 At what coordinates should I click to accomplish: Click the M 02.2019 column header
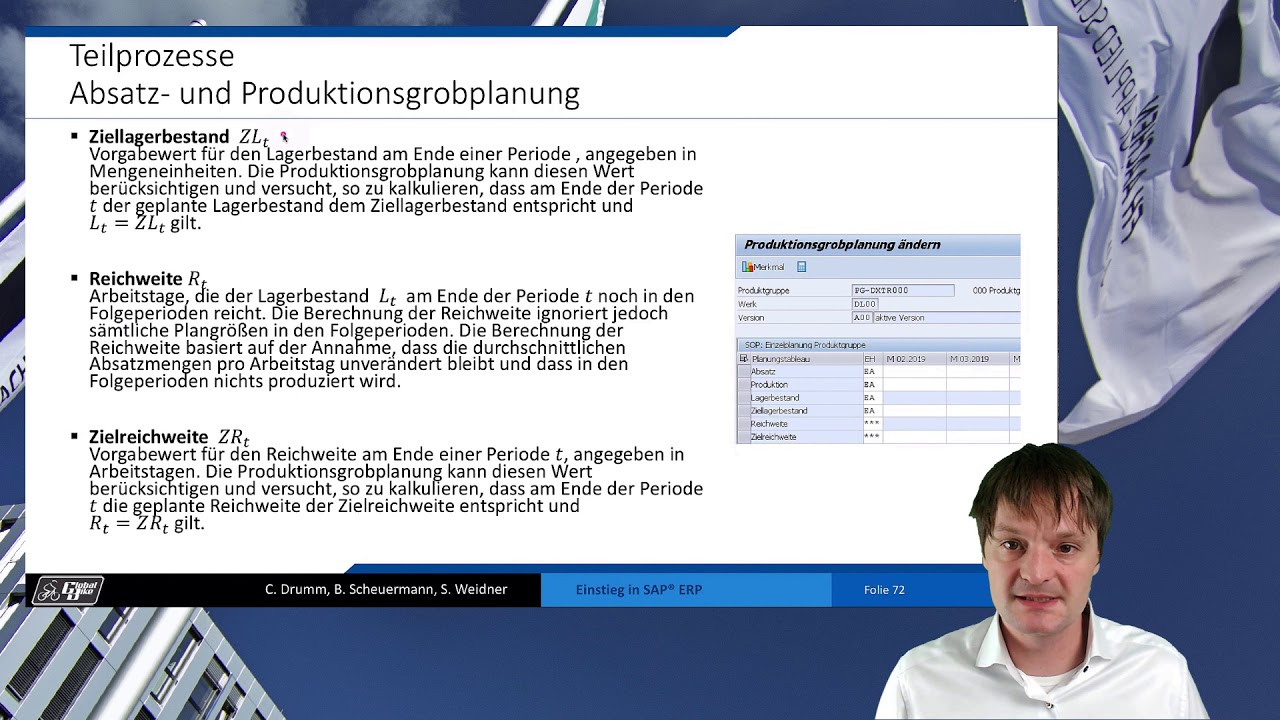[x=914, y=359]
